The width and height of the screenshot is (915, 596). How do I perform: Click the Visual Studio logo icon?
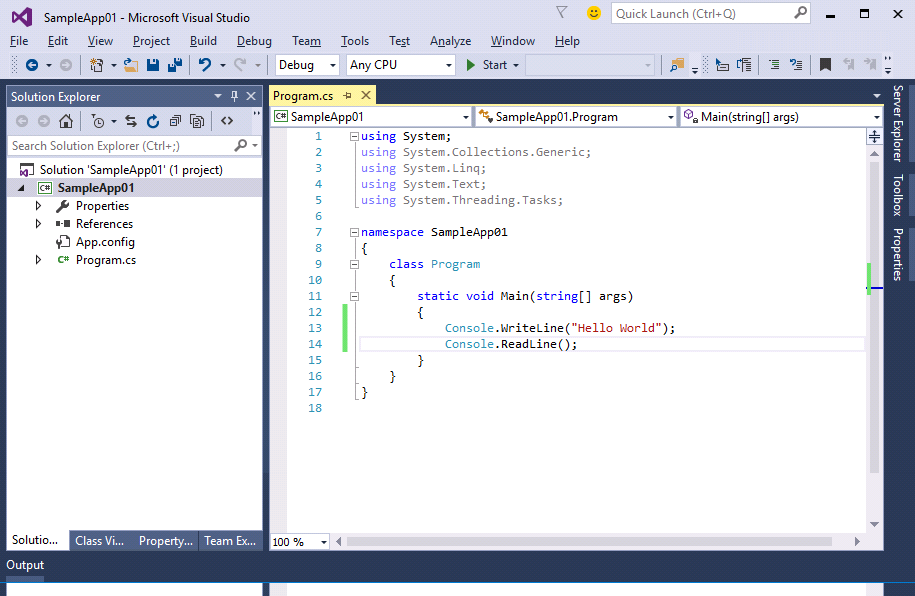pos(22,17)
